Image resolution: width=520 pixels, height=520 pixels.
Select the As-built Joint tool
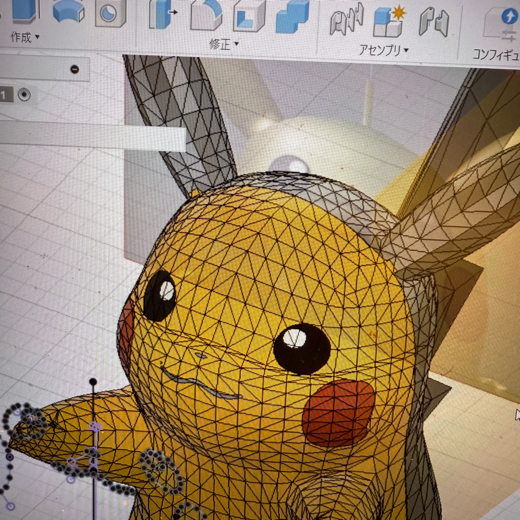tap(434, 22)
